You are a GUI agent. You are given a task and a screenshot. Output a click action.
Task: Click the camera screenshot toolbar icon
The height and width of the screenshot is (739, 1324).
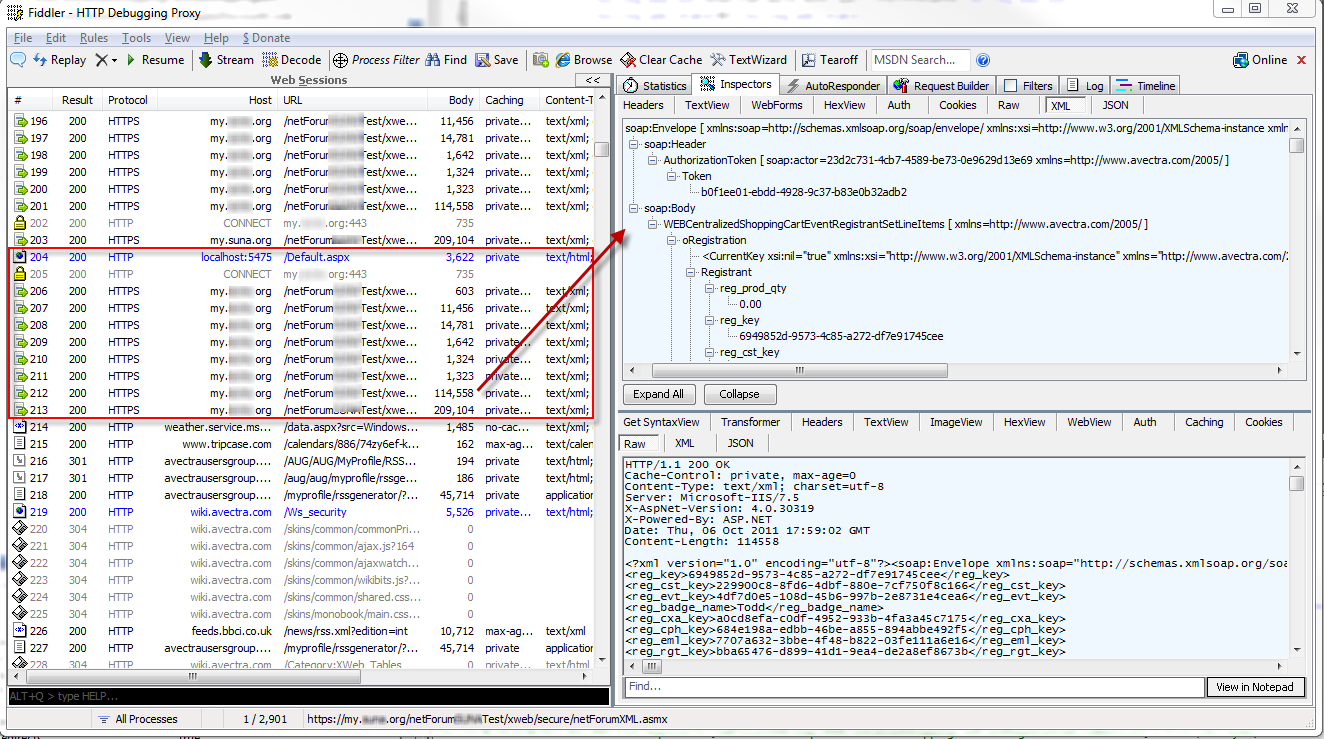point(541,60)
